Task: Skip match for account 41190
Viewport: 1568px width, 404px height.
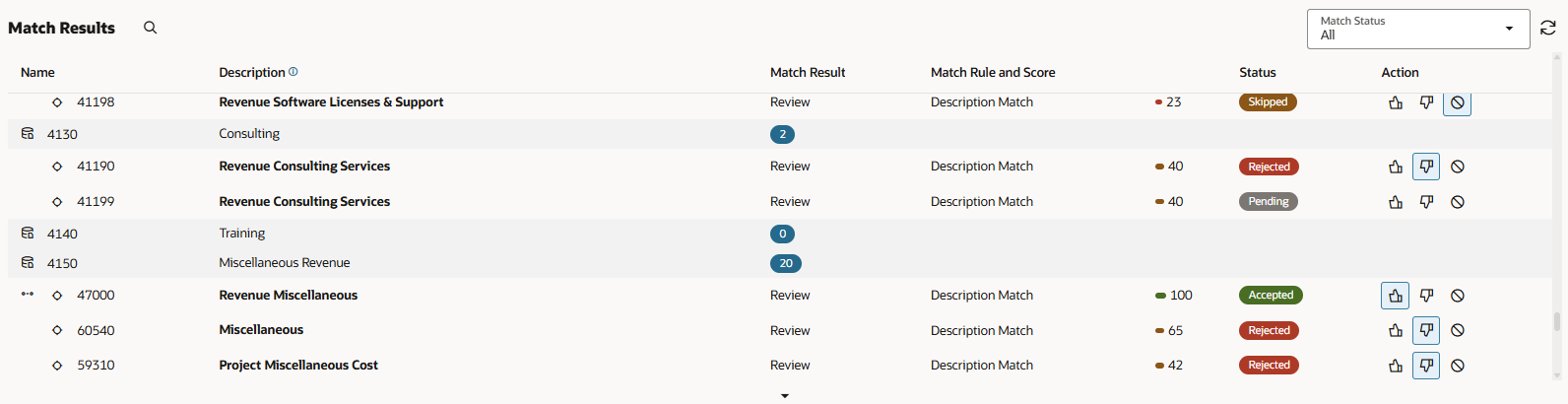Action: coord(1458,167)
